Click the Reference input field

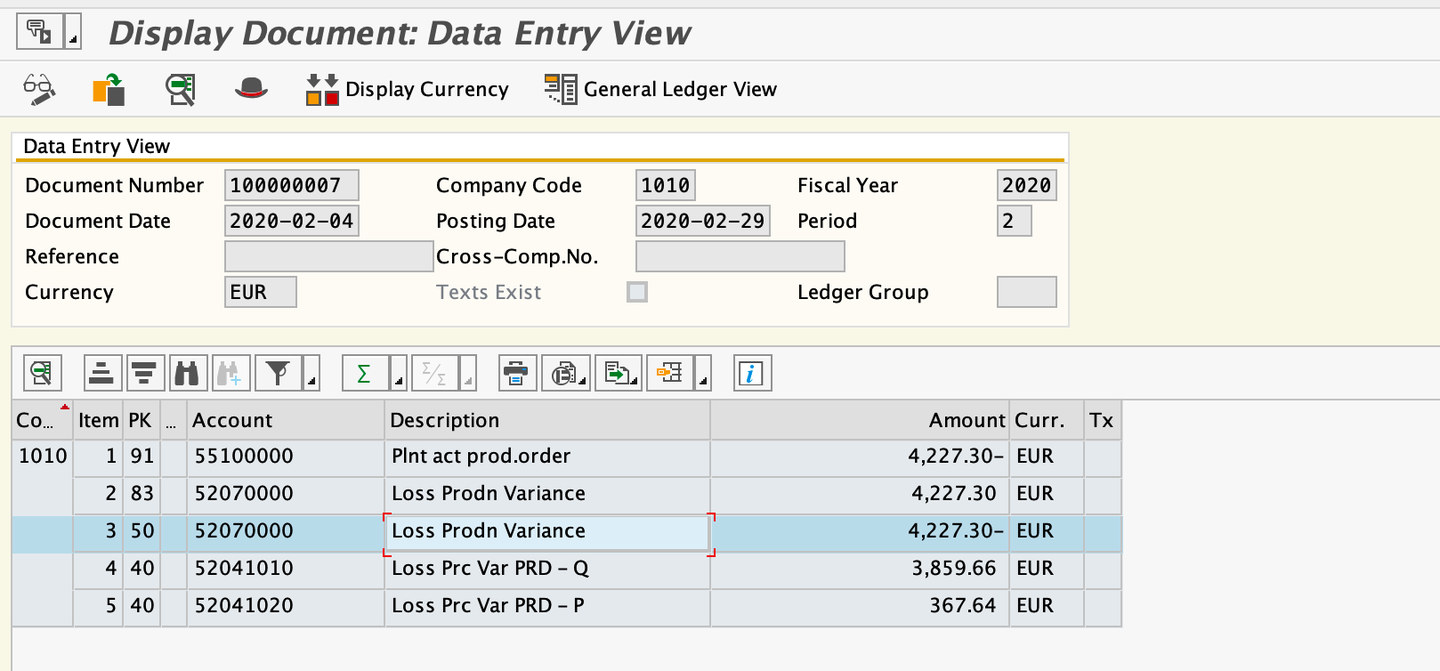329,256
